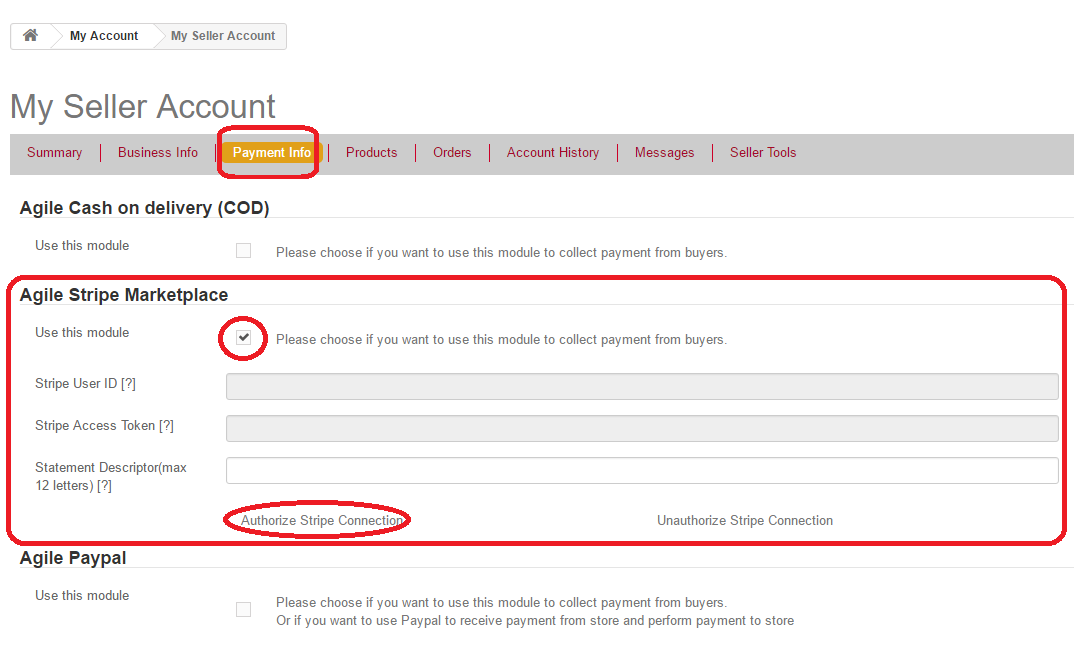Uncheck Agile Stripe Marketplace module checkbox
The height and width of the screenshot is (650, 1074).
point(243,338)
